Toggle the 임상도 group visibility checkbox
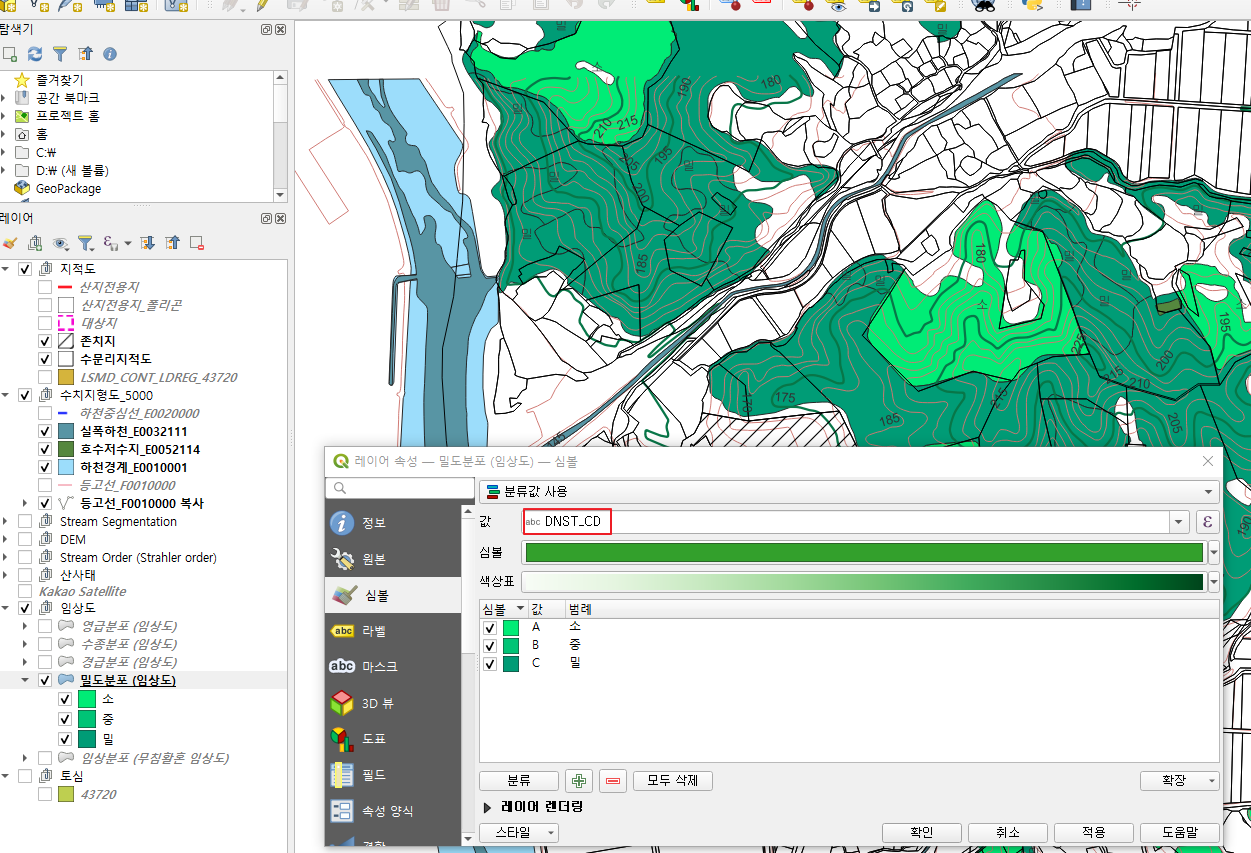 26,608
